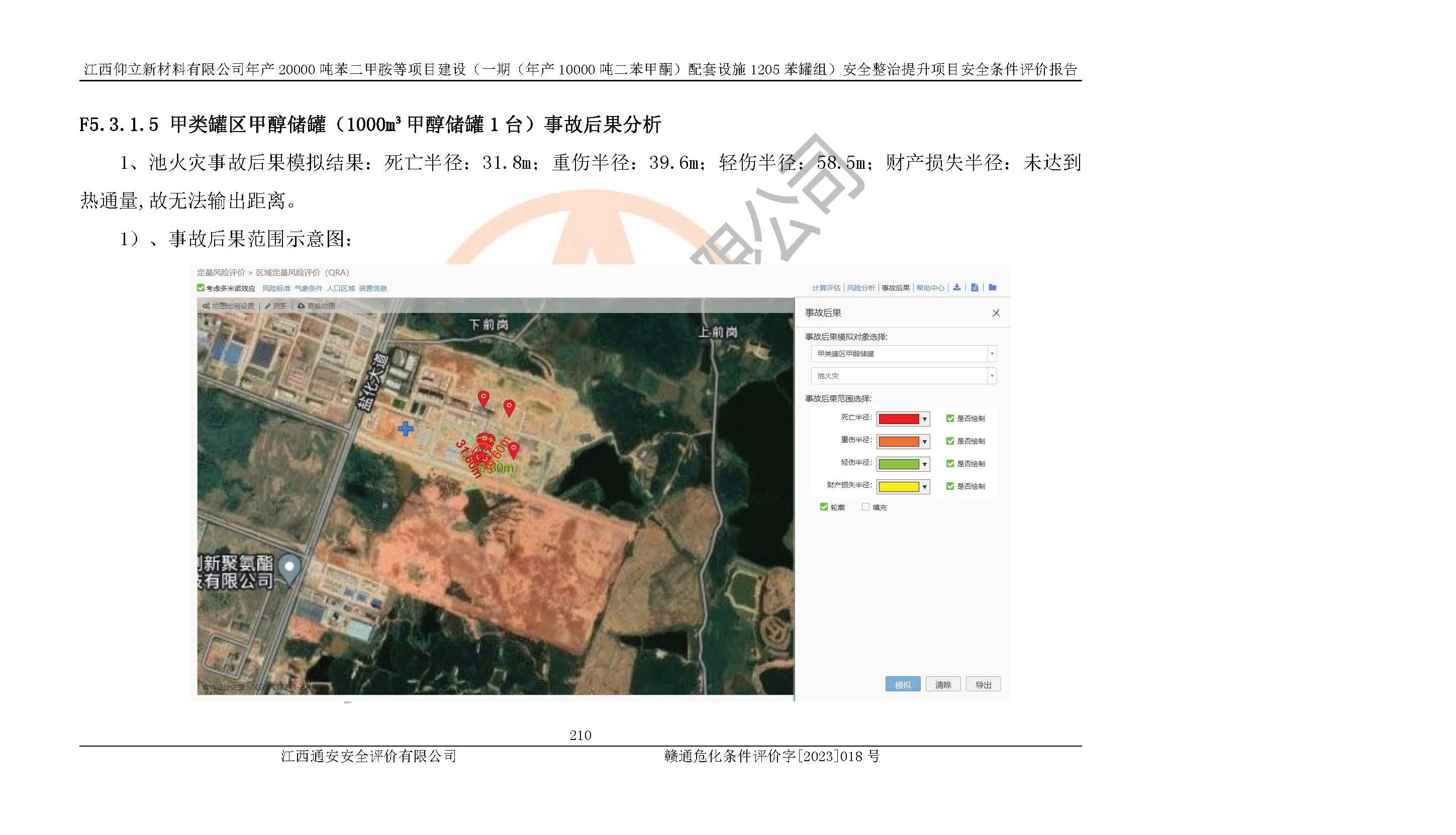1456x835 pixels.
Task: Open the 风险分析 tab
Action: point(860,288)
